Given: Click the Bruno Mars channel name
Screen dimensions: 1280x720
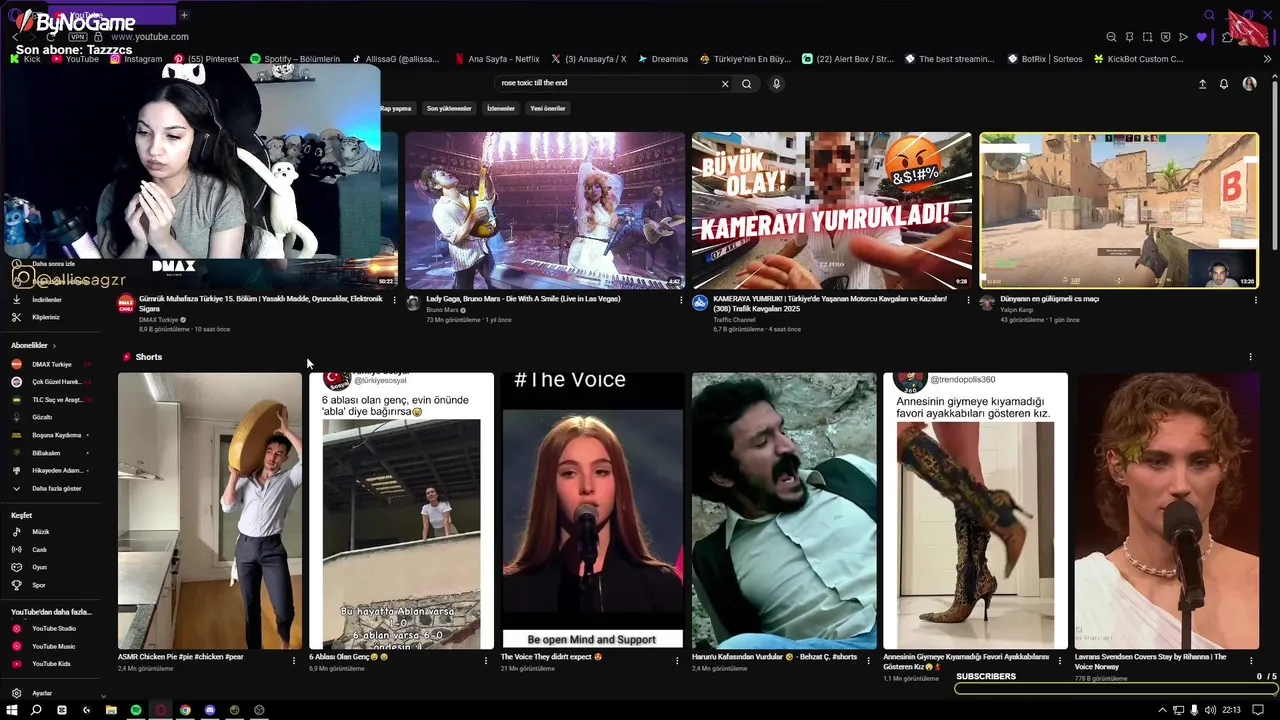Looking at the screenshot, I should tap(442, 310).
